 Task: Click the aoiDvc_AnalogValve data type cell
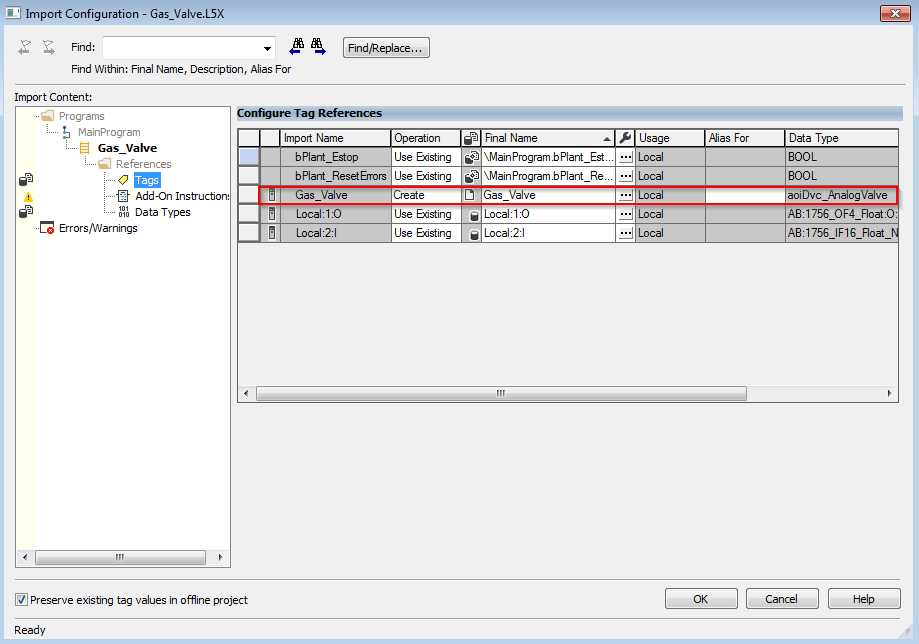click(840, 195)
